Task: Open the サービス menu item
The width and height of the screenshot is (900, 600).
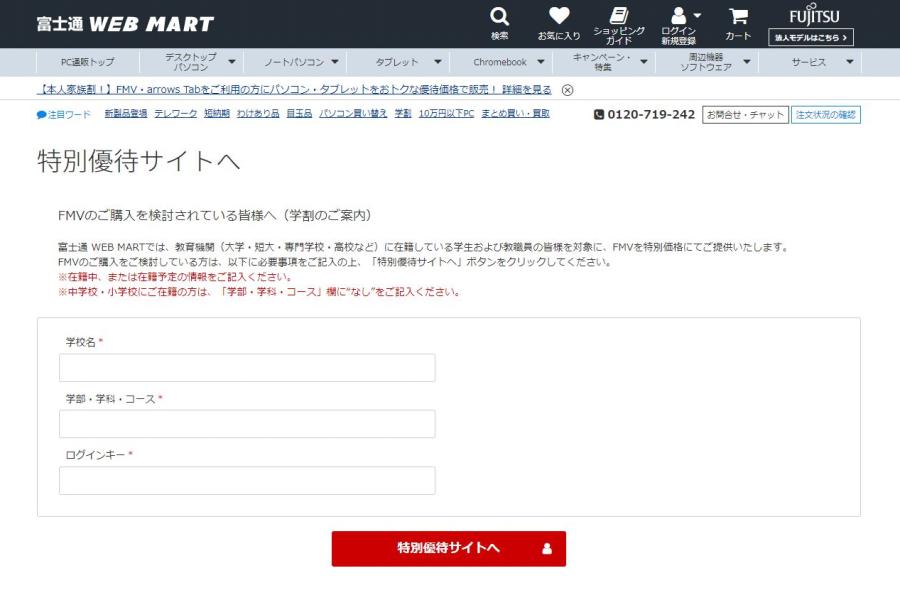Action: (x=809, y=62)
